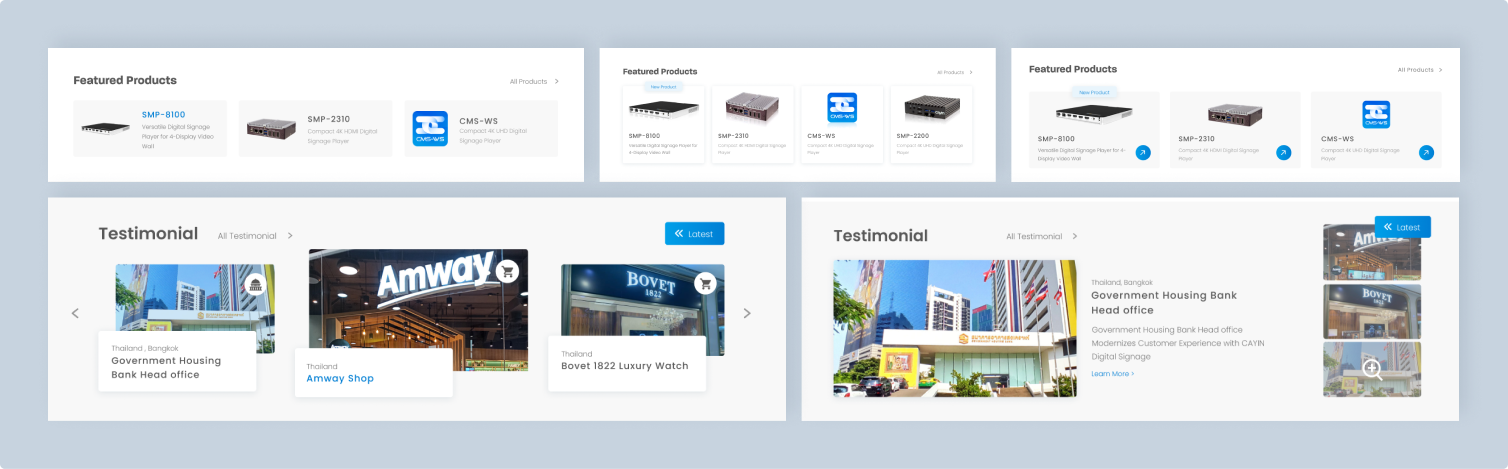Click SMP-2310 device image in the gray-card panel
1508x469 pixels.
click(271, 128)
